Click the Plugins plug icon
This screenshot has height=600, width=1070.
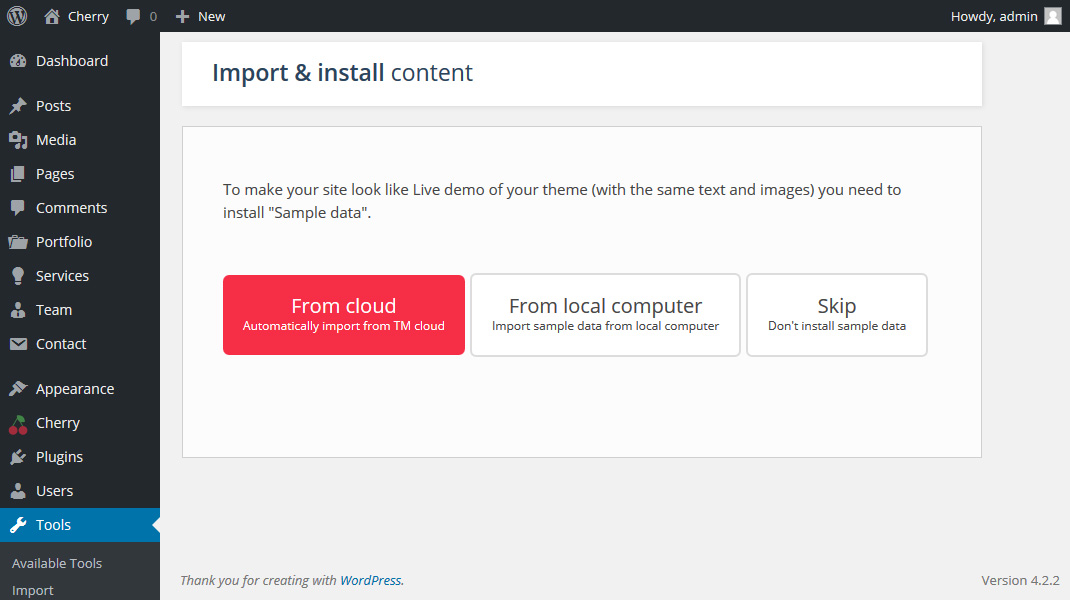click(18, 457)
